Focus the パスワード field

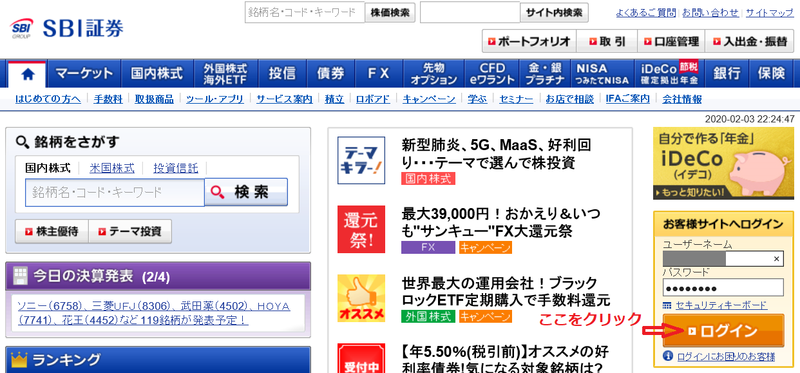coord(723,288)
